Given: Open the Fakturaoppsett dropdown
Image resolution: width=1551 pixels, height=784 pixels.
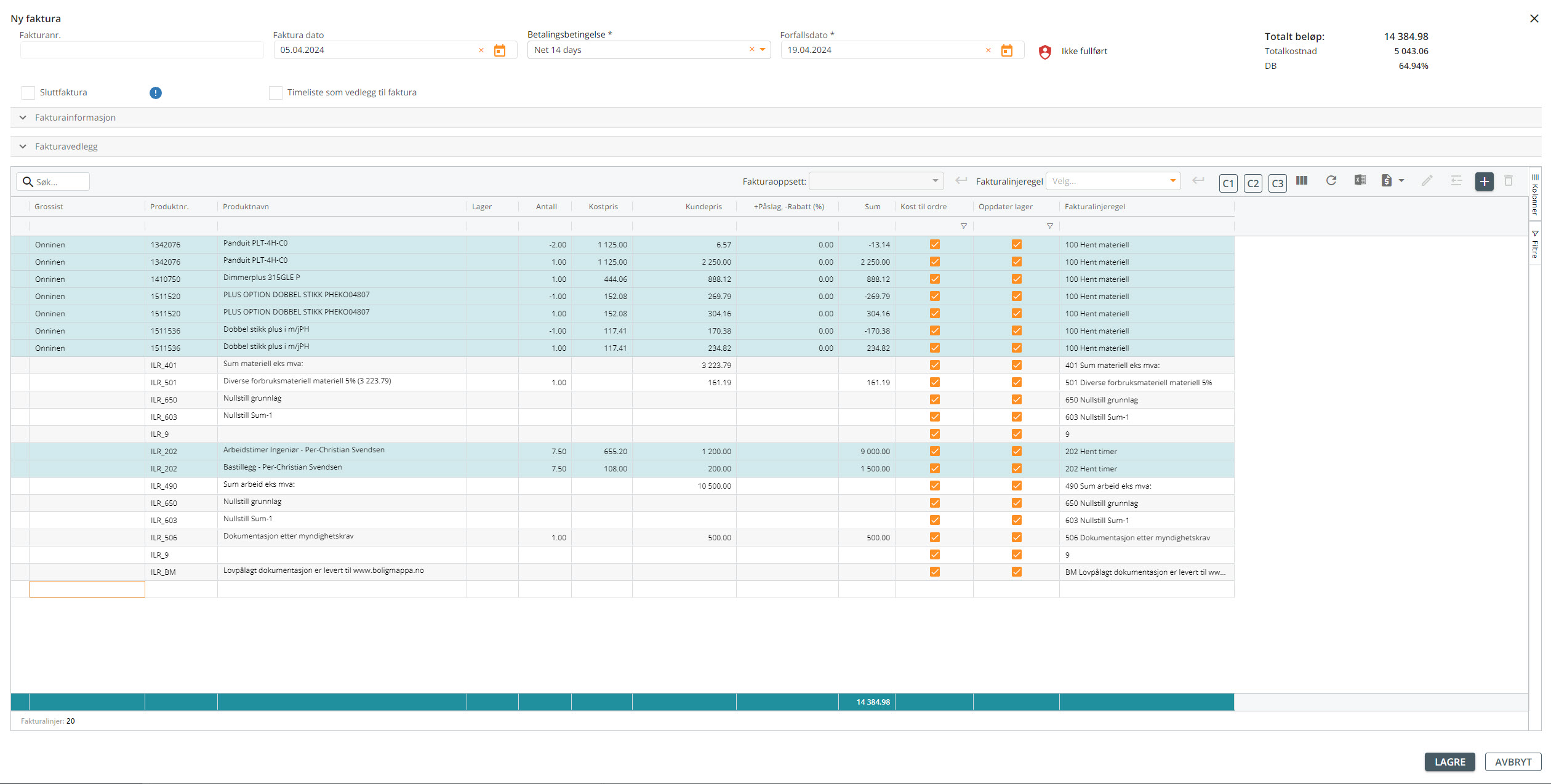Looking at the screenshot, I should tap(936, 181).
